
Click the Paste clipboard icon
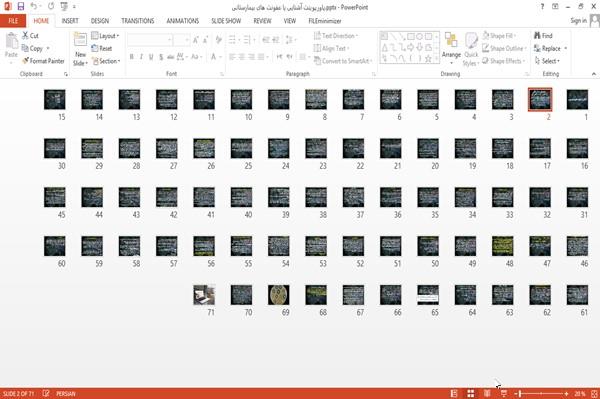tap(11, 41)
